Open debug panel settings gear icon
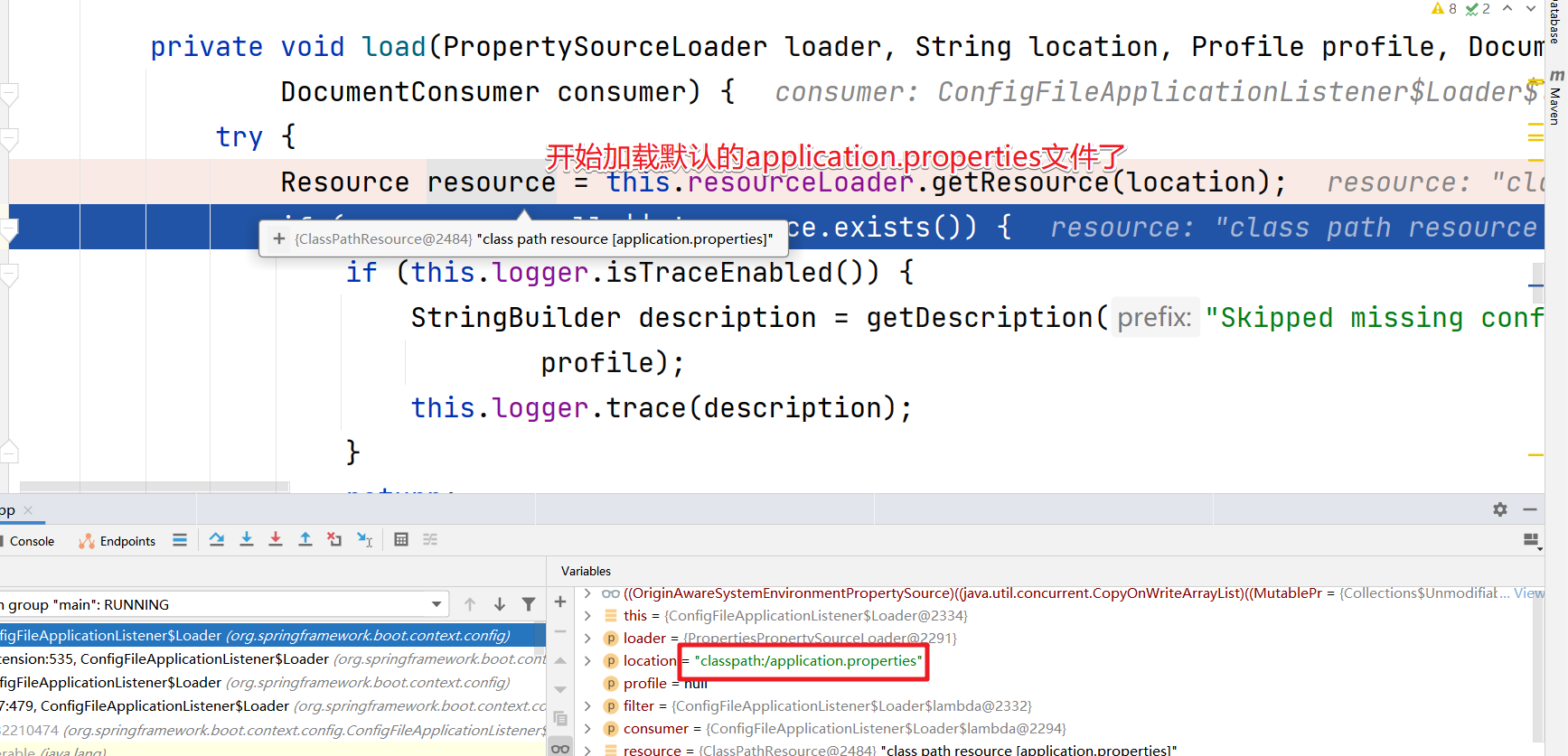This screenshot has width=1568, height=756. pyautogui.click(x=1500, y=509)
